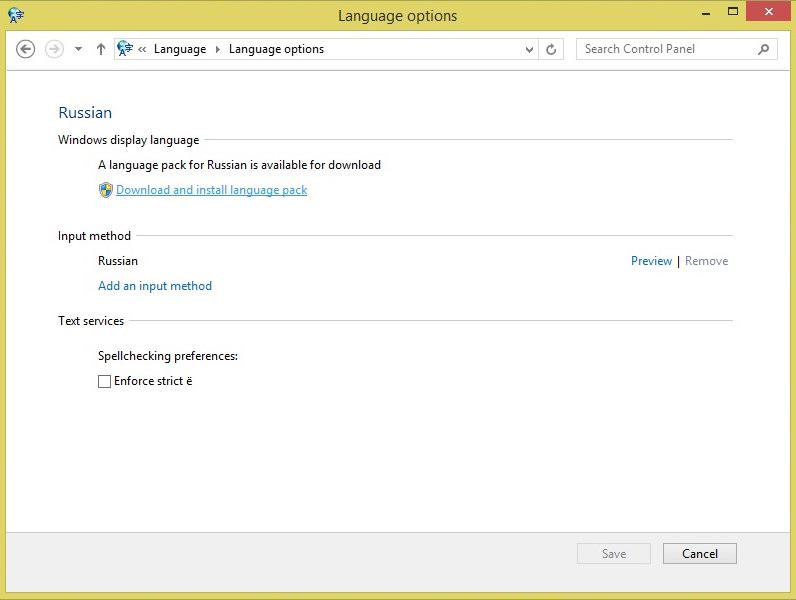Maximize the Language options window
Image resolution: width=796 pixels, height=600 pixels.
733,12
